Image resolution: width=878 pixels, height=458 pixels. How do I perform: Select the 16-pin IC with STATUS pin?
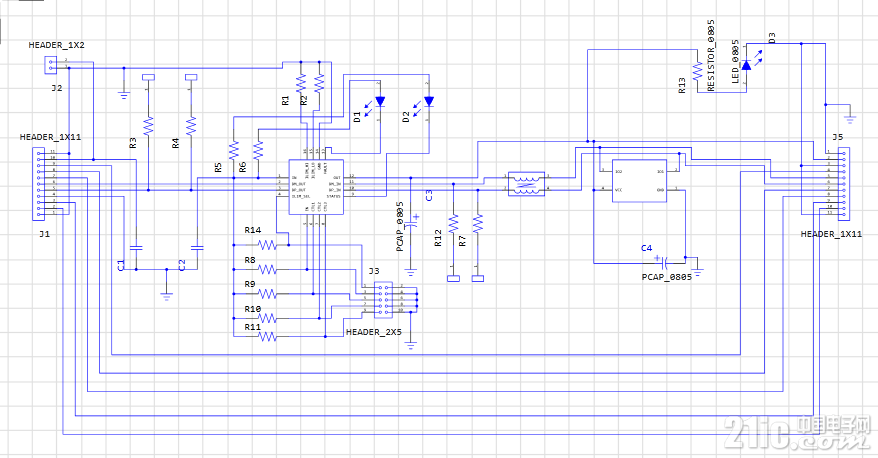point(316,187)
